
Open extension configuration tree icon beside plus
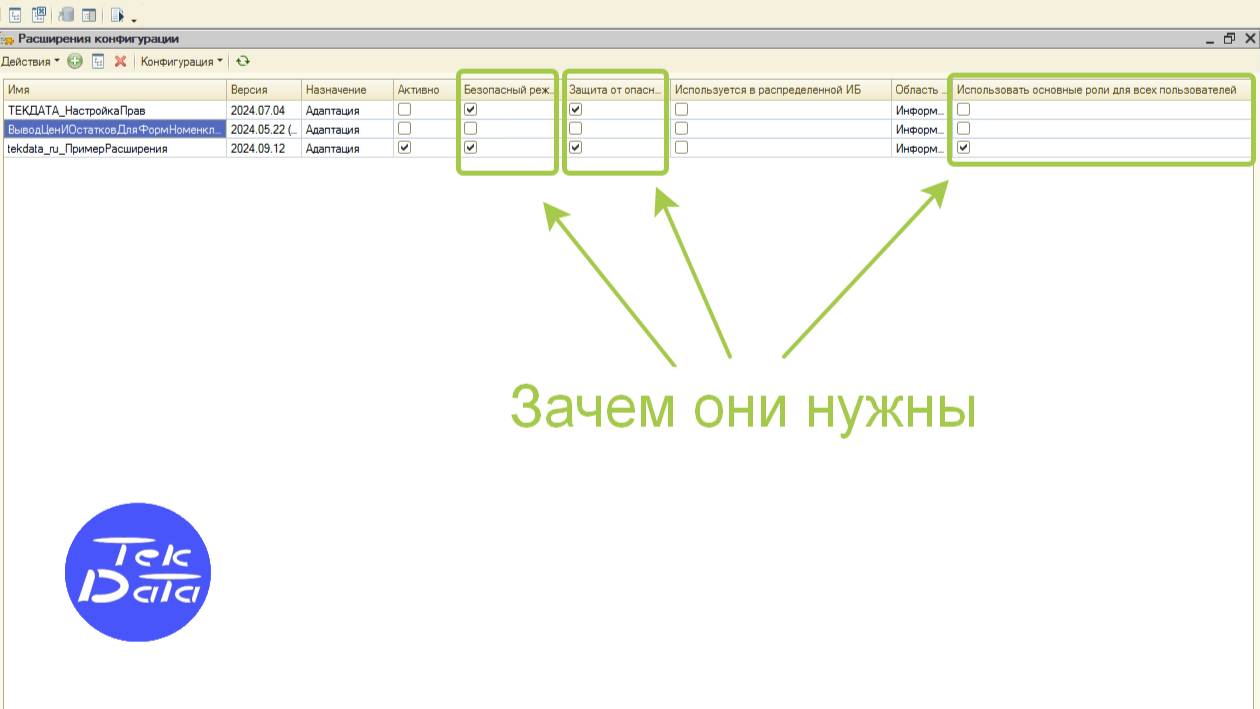[x=98, y=61]
